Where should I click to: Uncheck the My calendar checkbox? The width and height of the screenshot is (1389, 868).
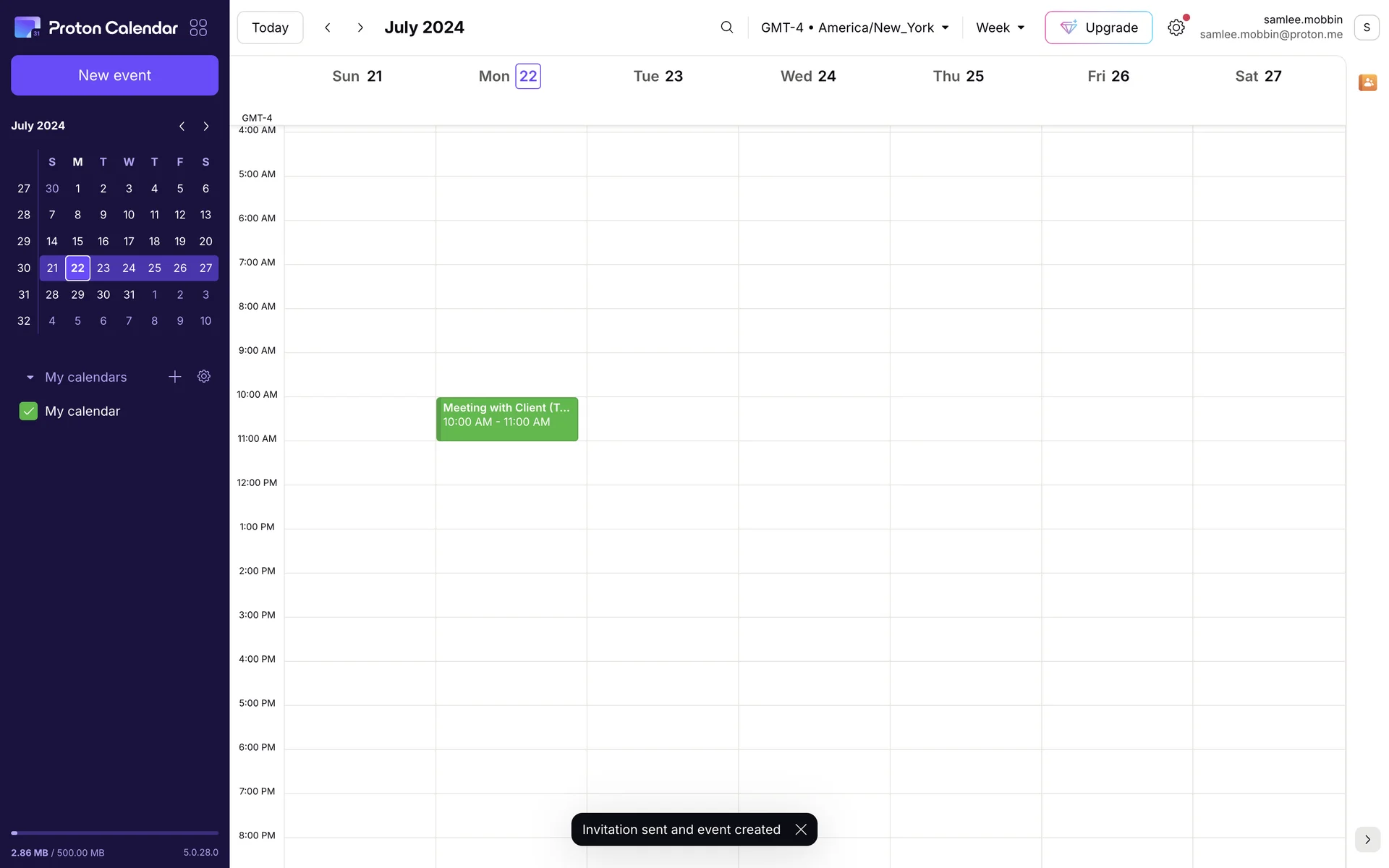[x=28, y=412]
